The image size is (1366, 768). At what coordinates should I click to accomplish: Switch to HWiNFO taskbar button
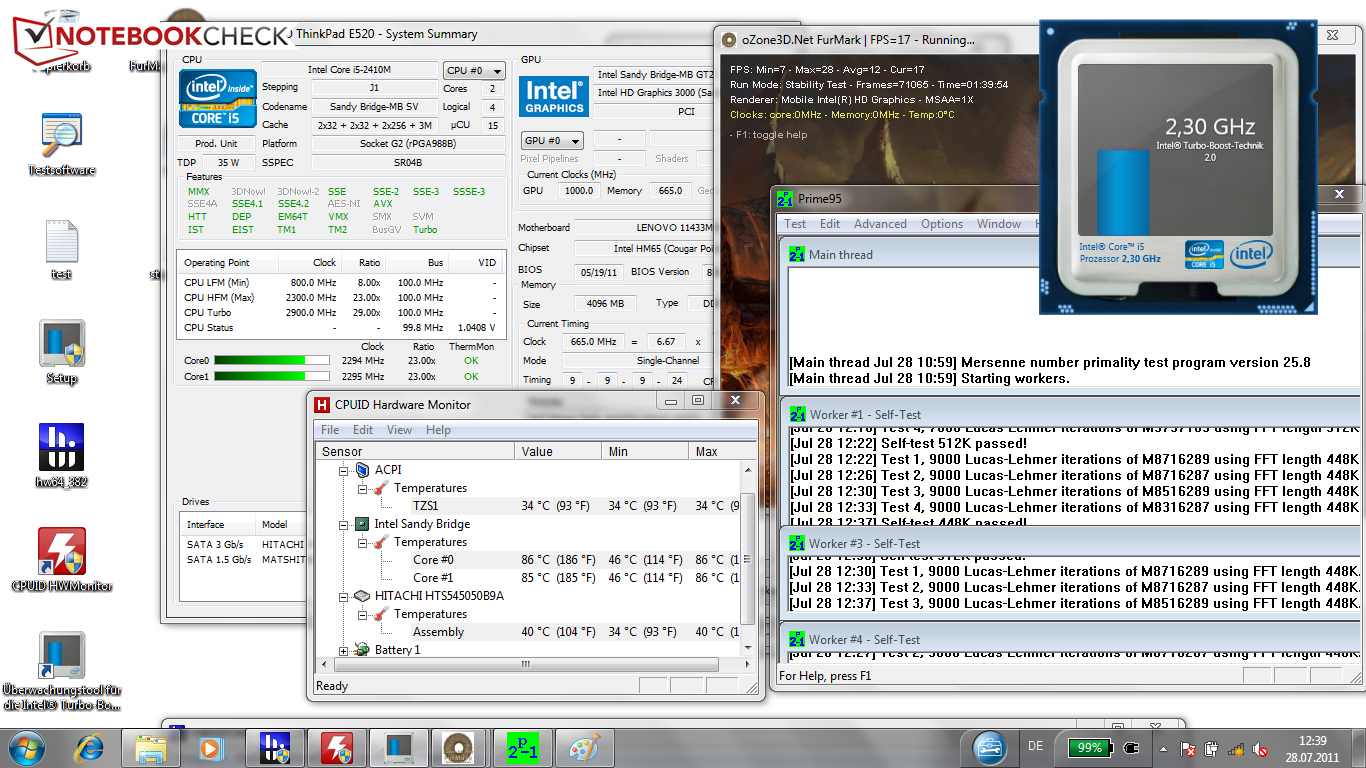tap(273, 747)
